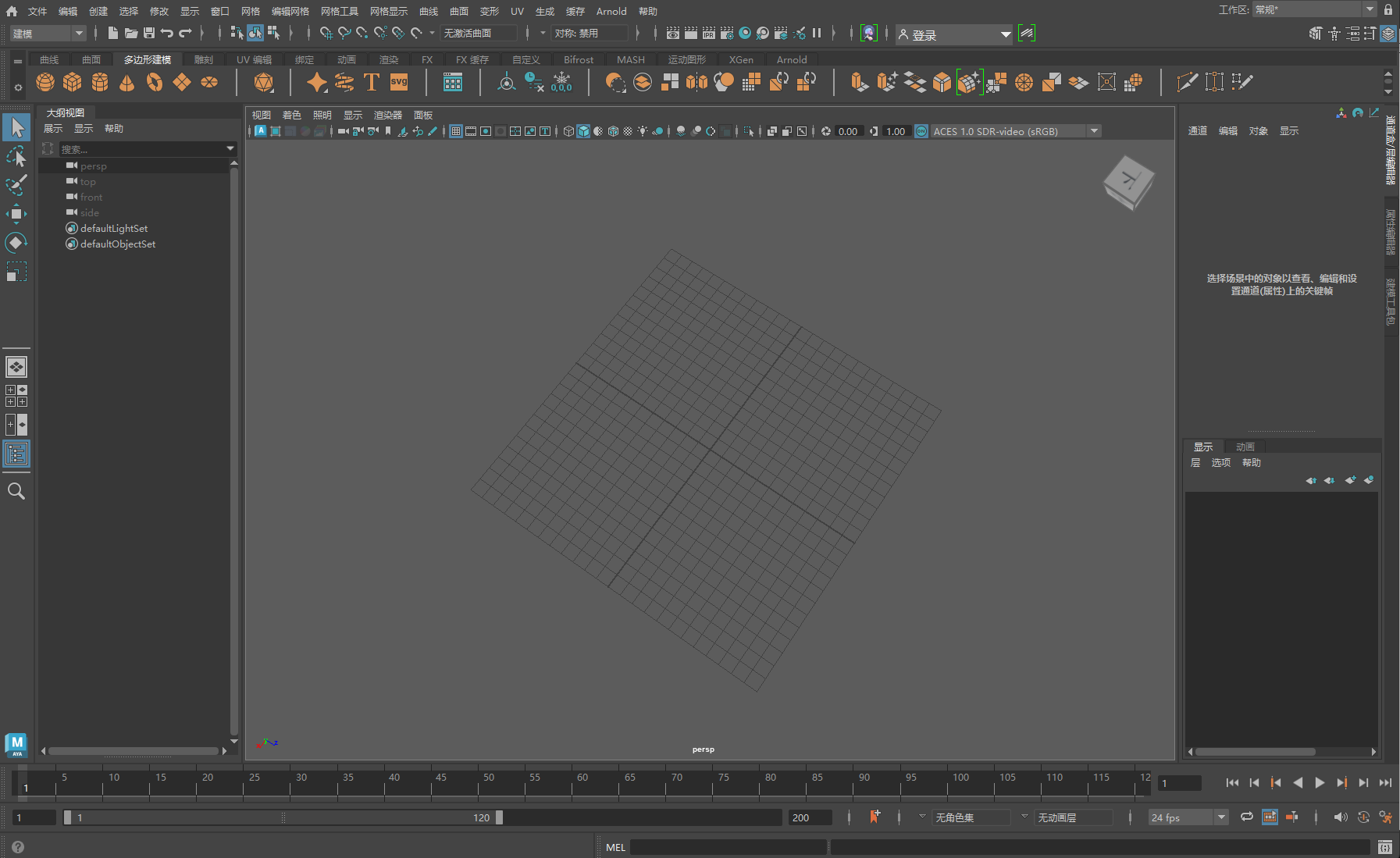Open the Modeling menu set dropdown

pos(48,34)
